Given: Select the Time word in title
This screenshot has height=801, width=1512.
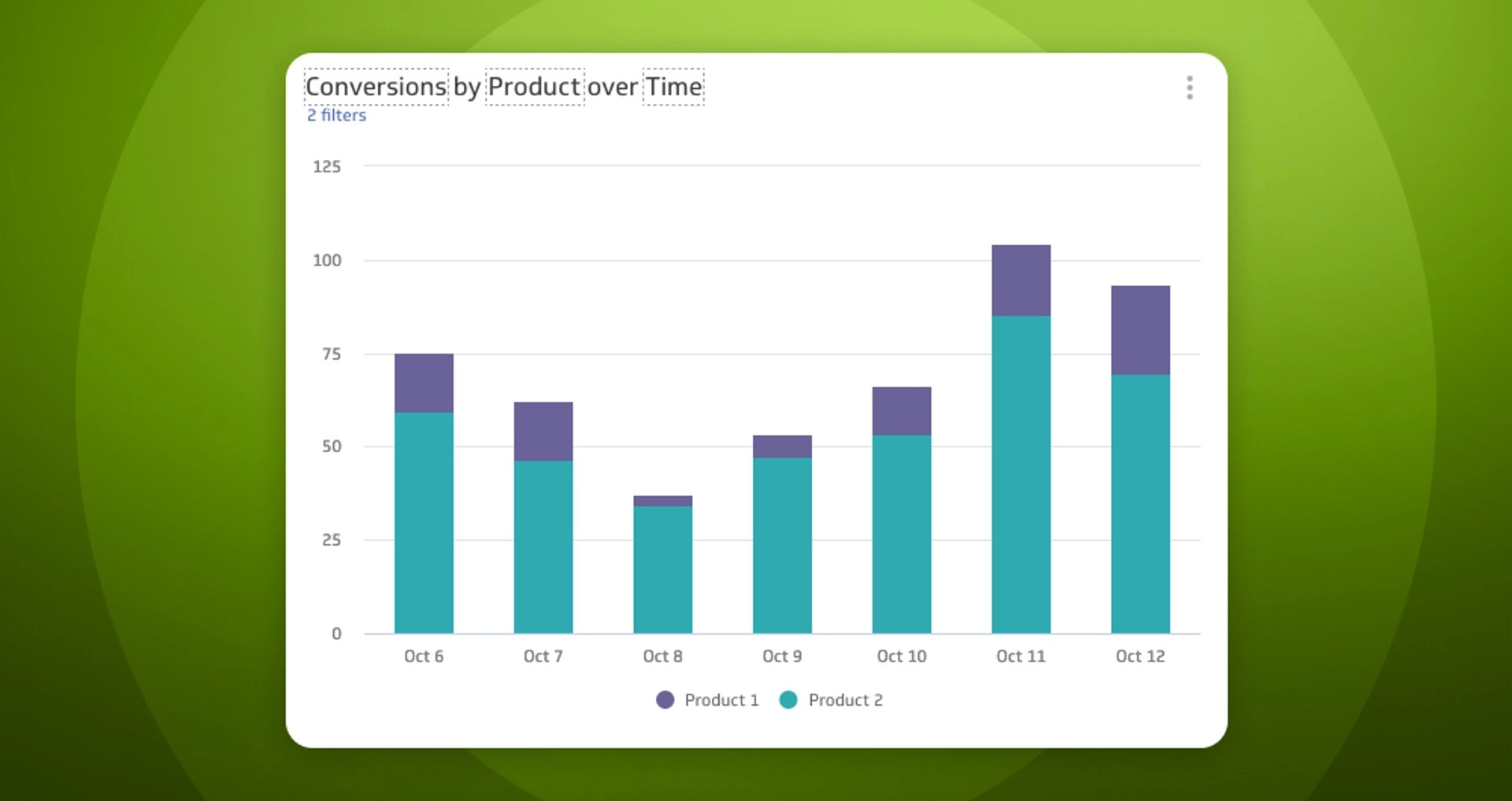Looking at the screenshot, I should (673, 87).
